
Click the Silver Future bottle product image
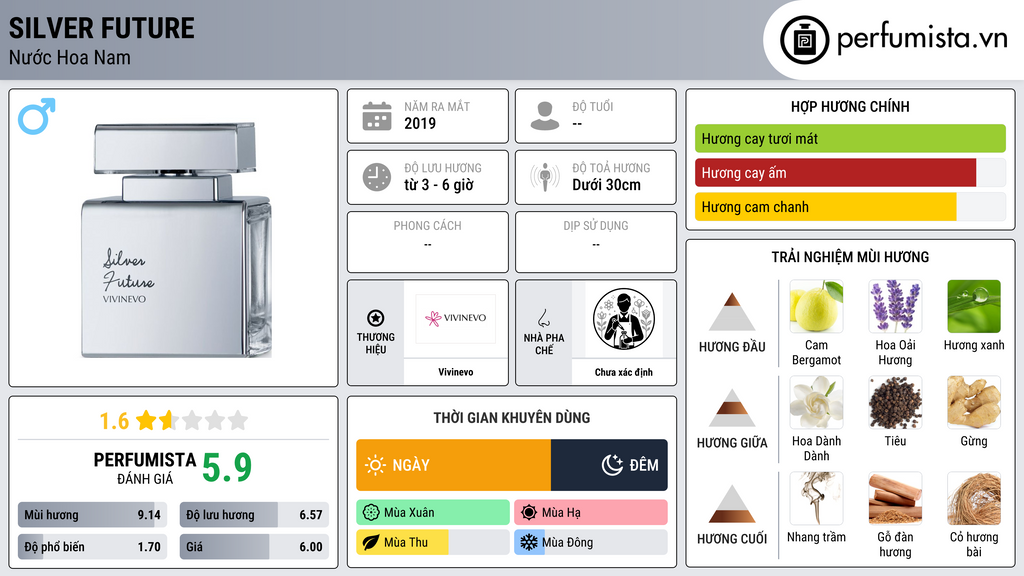tap(176, 240)
